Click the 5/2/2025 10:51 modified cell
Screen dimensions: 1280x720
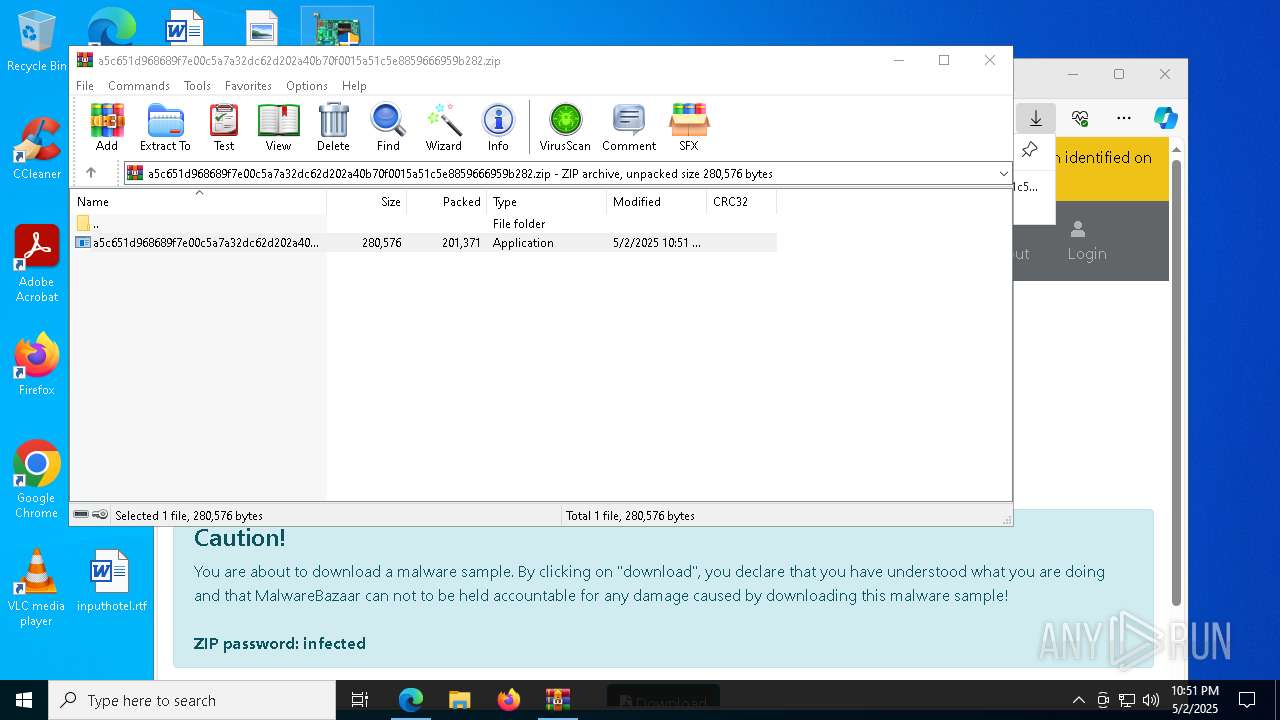[656, 243]
